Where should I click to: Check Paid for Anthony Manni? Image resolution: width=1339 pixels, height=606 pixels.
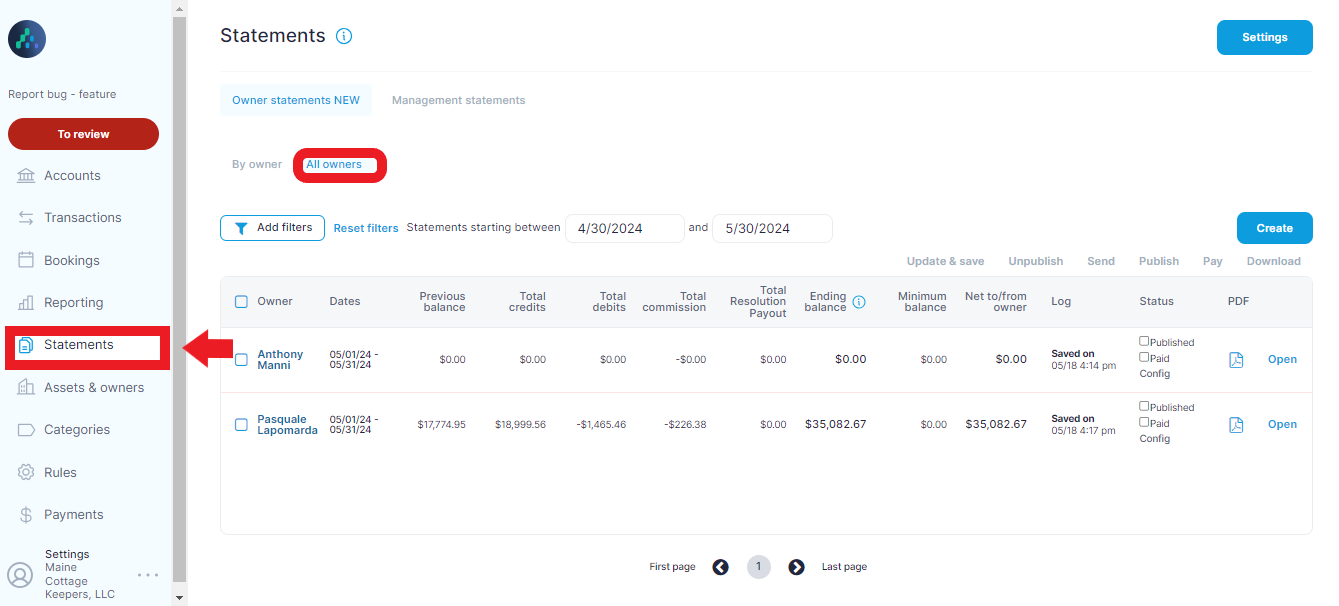click(x=1144, y=357)
